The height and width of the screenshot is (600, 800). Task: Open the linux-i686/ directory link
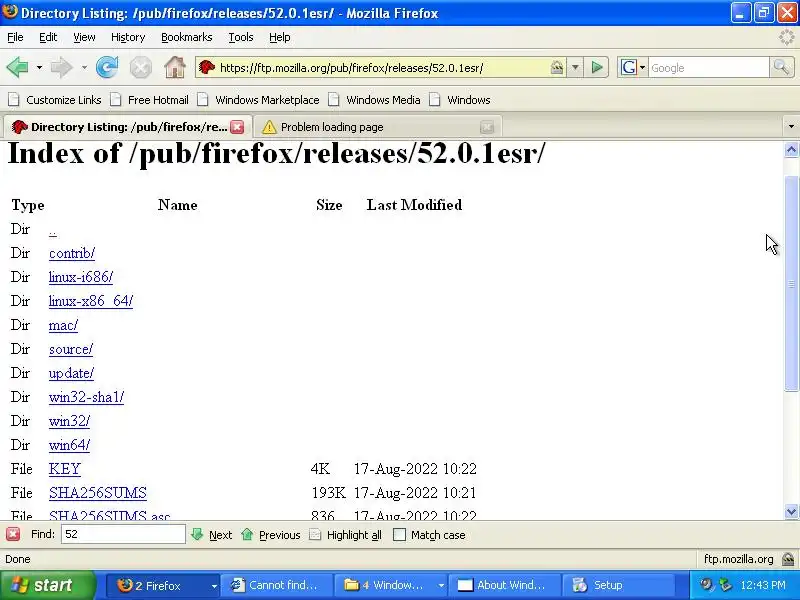click(81, 277)
